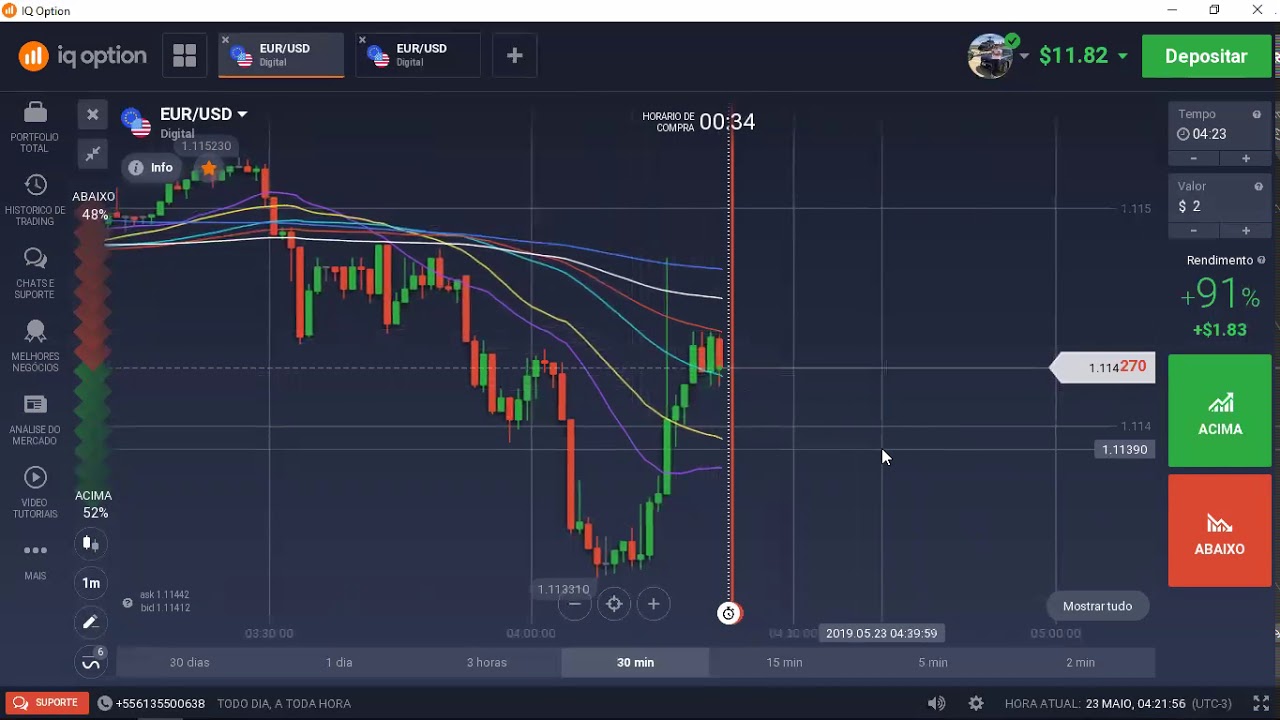Open Melhores Negócios leaderboard

(35, 346)
